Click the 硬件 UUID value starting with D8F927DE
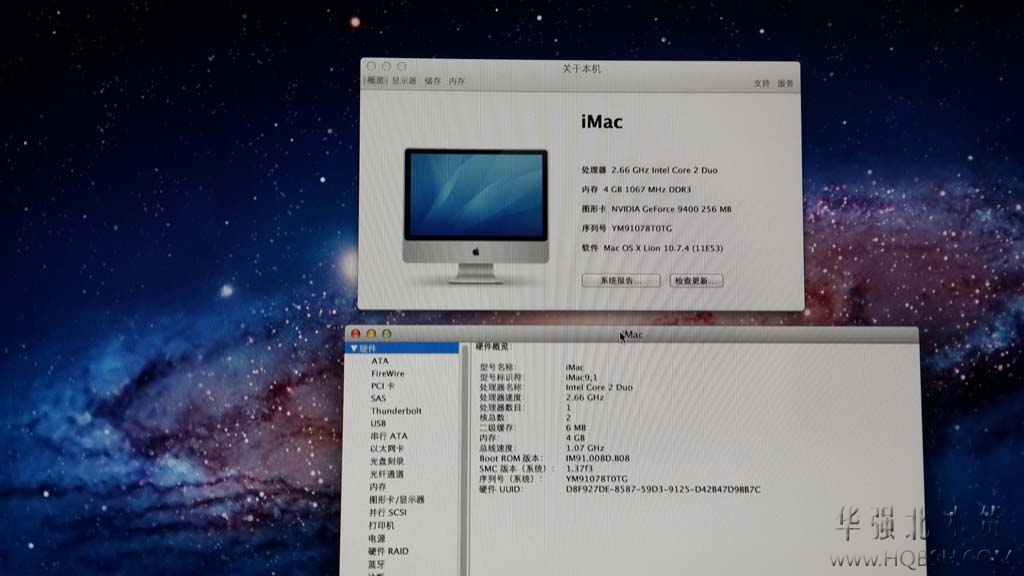Image resolution: width=1024 pixels, height=576 pixels. [x=663, y=489]
